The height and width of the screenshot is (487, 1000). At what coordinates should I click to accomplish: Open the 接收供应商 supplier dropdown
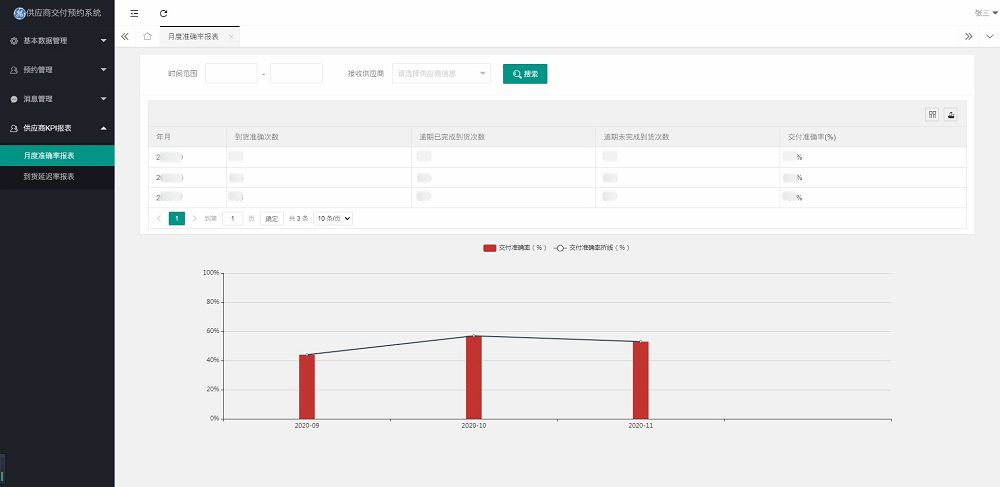[x=441, y=73]
